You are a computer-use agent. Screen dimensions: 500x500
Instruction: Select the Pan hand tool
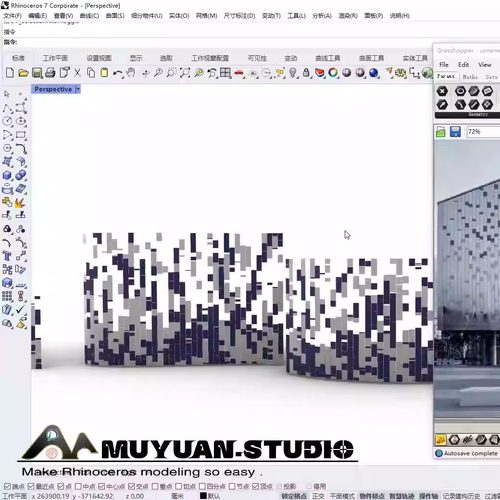(x=131, y=73)
